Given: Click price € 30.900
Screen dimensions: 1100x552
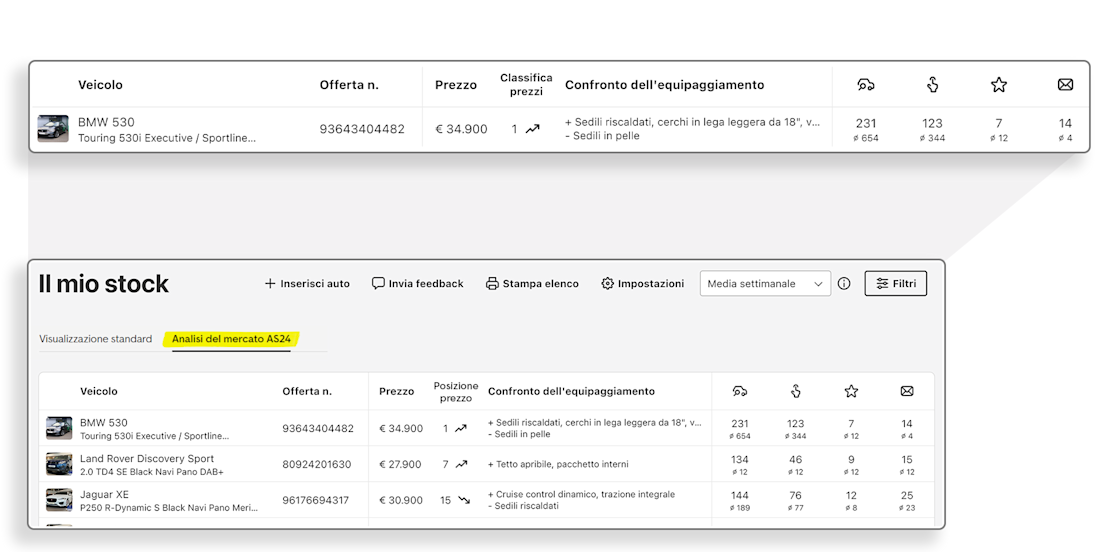Looking at the screenshot, I should point(401,500).
